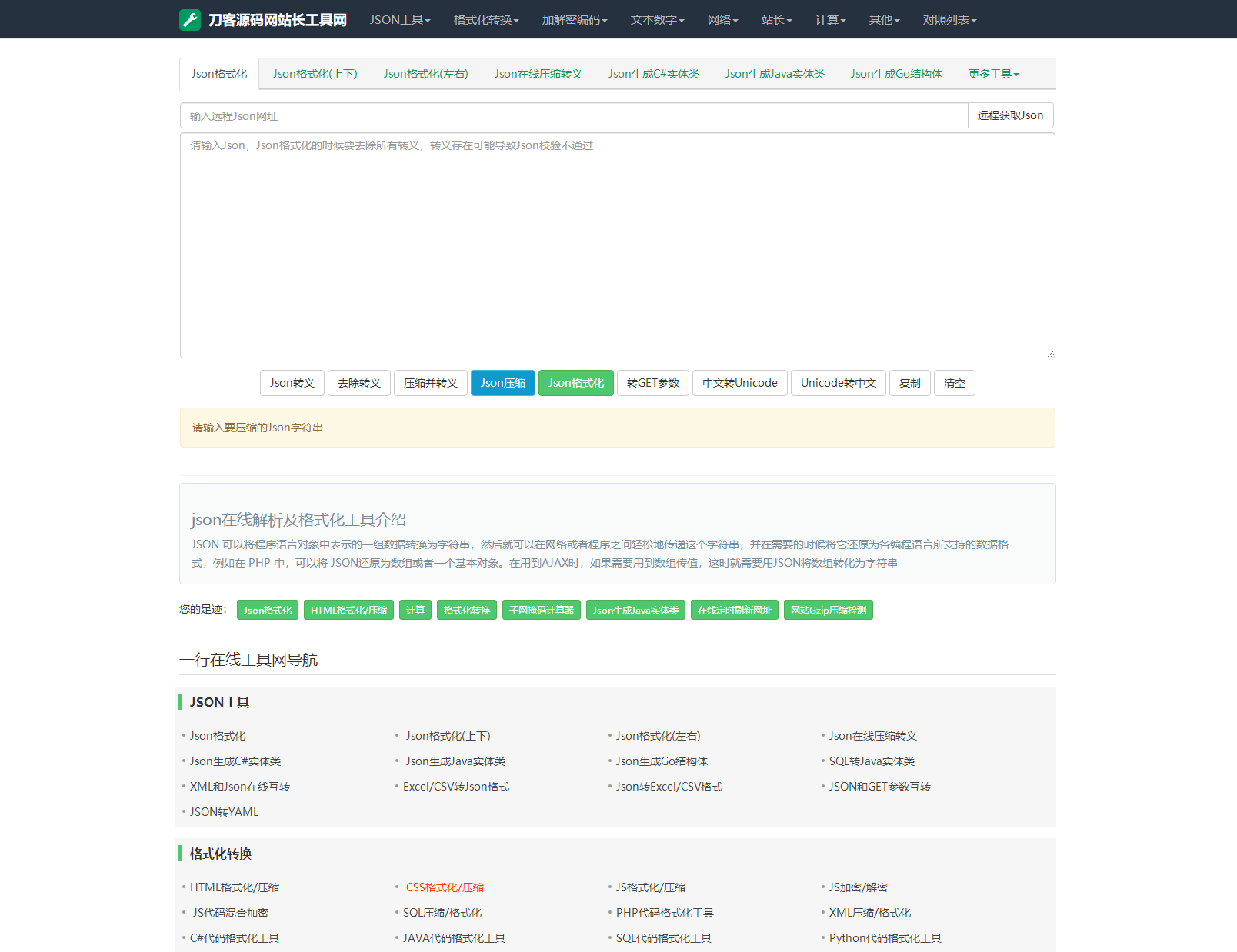1237x952 pixels.
Task: Click the 清空 button
Action: pos(955,383)
